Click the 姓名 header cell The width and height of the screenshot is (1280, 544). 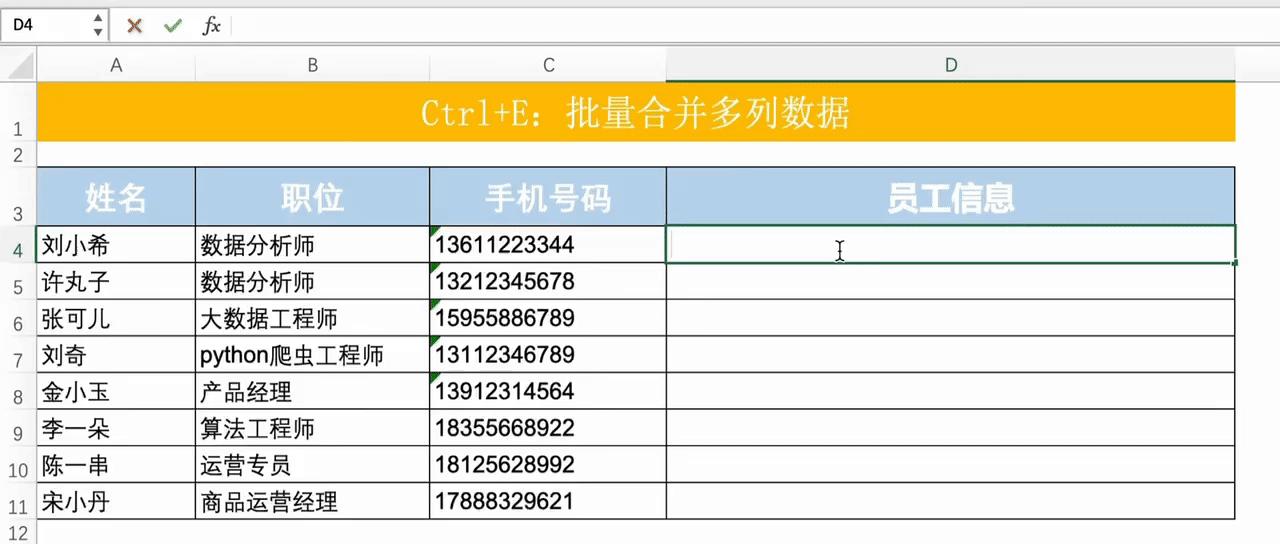(x=116, y=197)
